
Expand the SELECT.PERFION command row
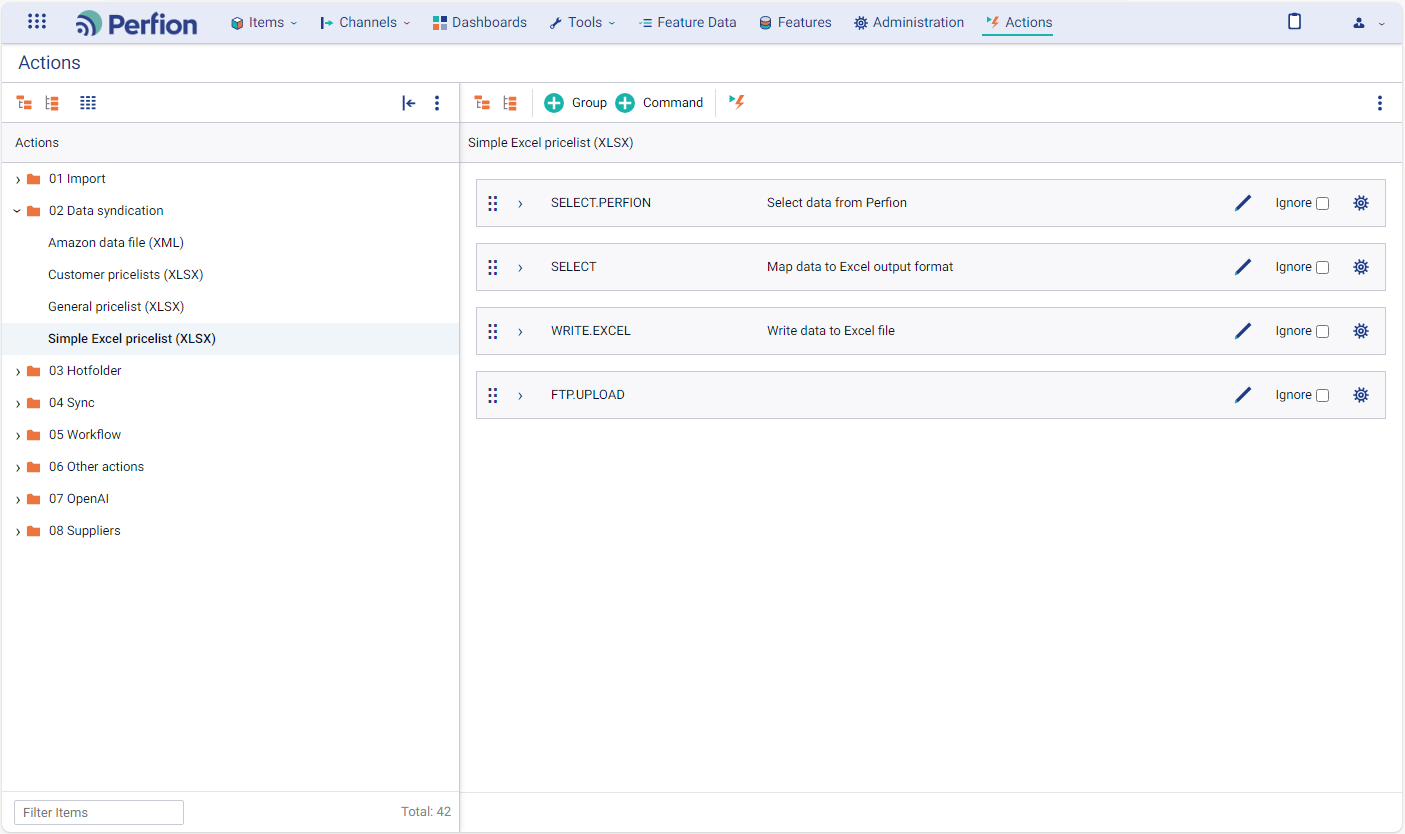click(x=520, y=204)
